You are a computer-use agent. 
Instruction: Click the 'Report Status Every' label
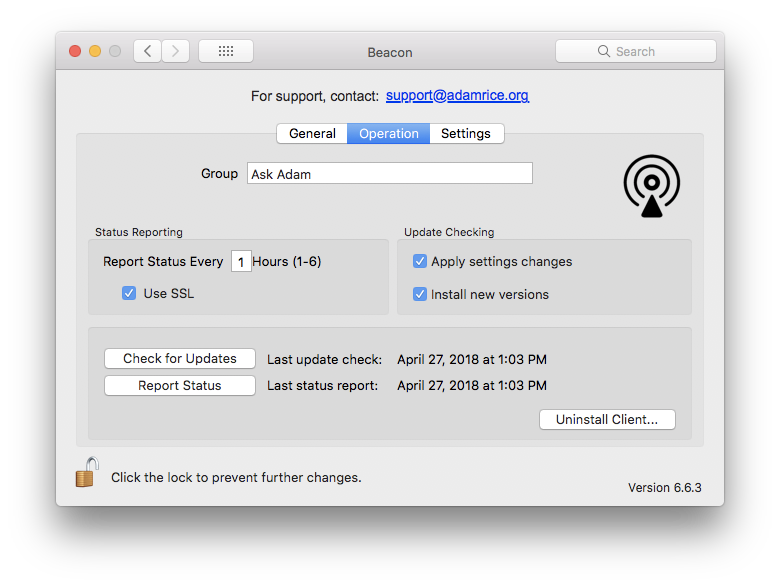coord(163,262)
